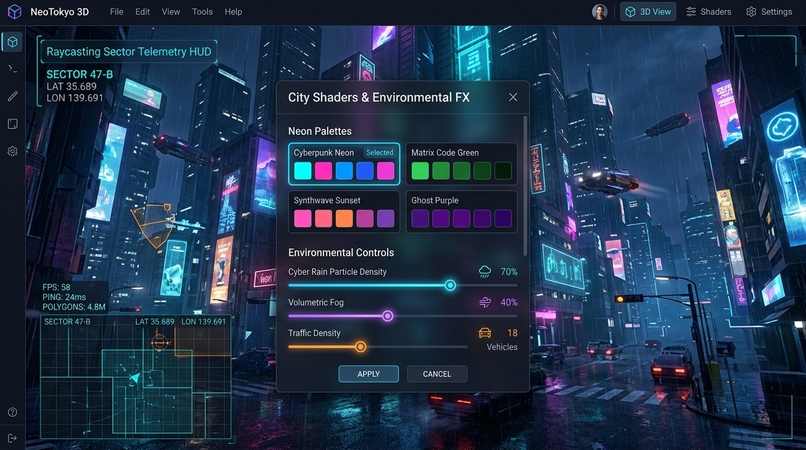Screen dimensions: 806x450
Task: Click the CANCEL button
Action: (x=437, y=374)
